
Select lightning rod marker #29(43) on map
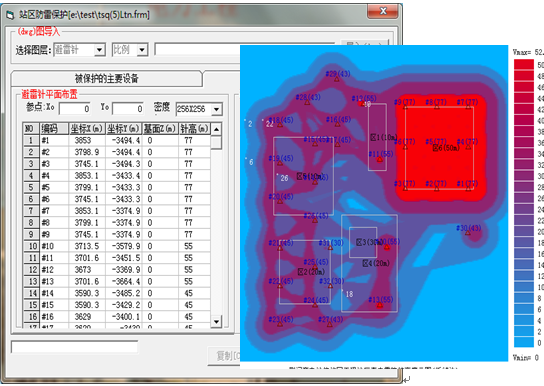[x=337, y=79]
